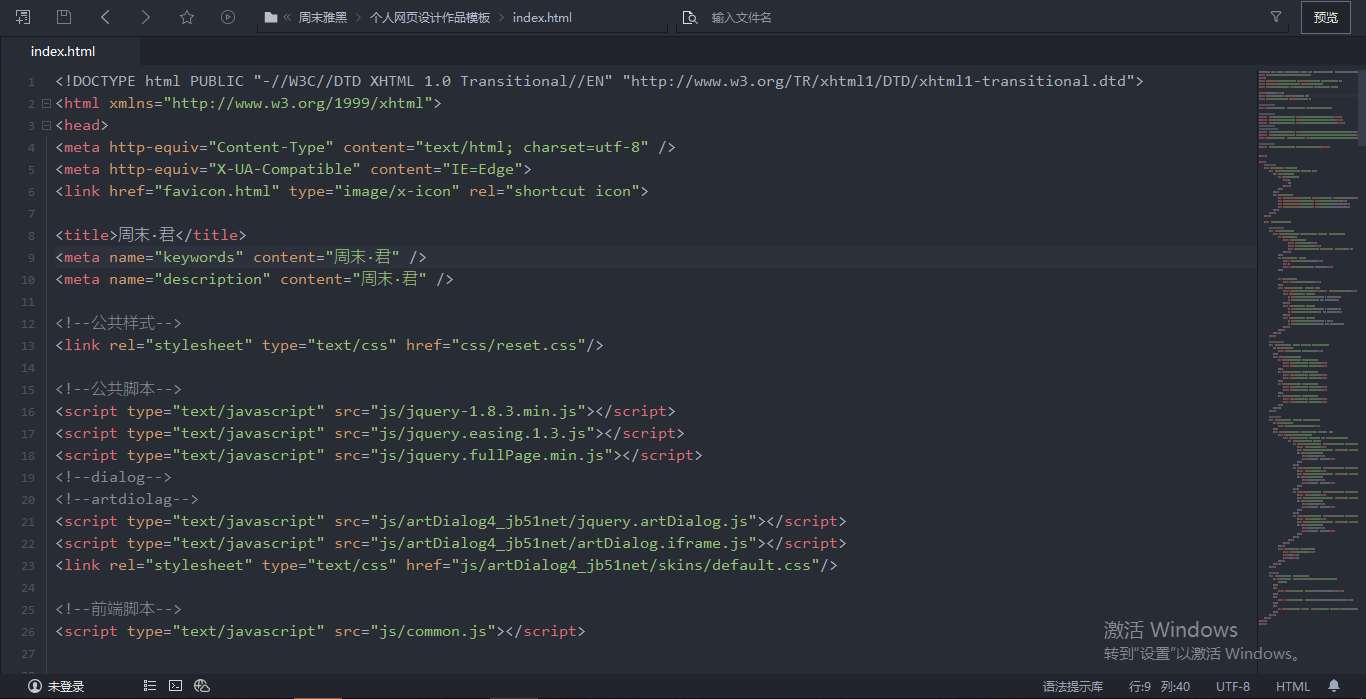Click the comment <!--前端脚本-->
This screenshot has width=1366, height=699.
pyautogui.click(x=118, y=609)
